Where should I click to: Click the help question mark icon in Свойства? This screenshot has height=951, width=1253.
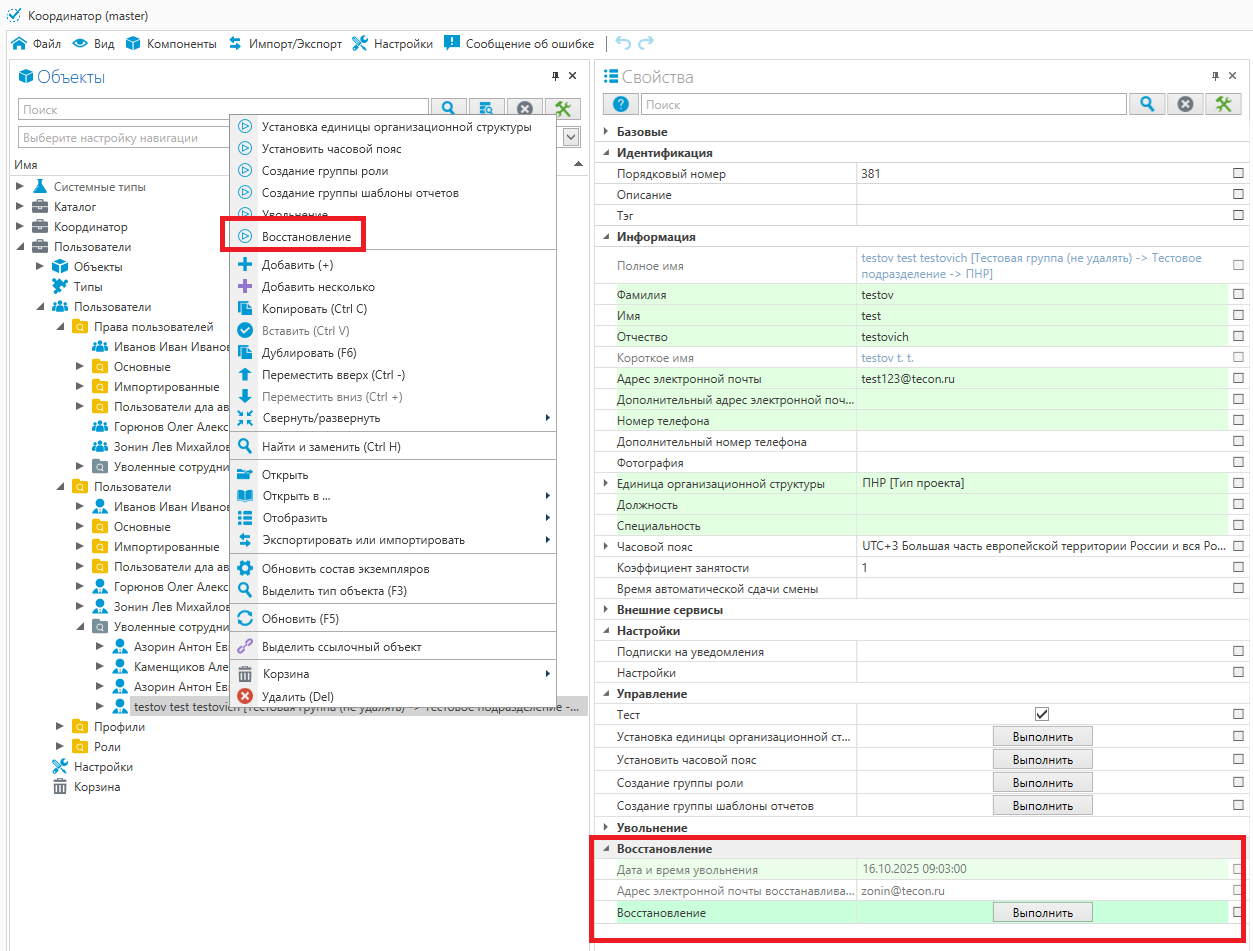click(x=620, y=104)
